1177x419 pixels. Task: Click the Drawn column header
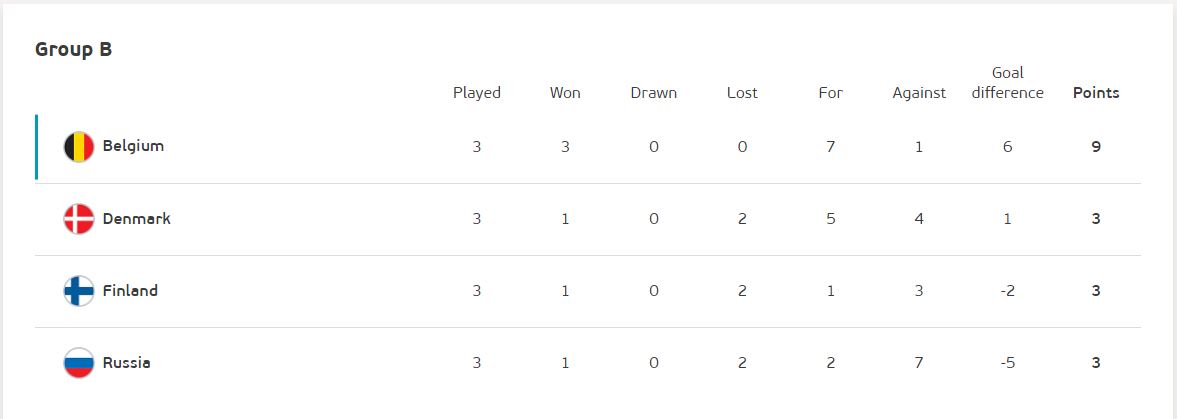click(654, 93)
